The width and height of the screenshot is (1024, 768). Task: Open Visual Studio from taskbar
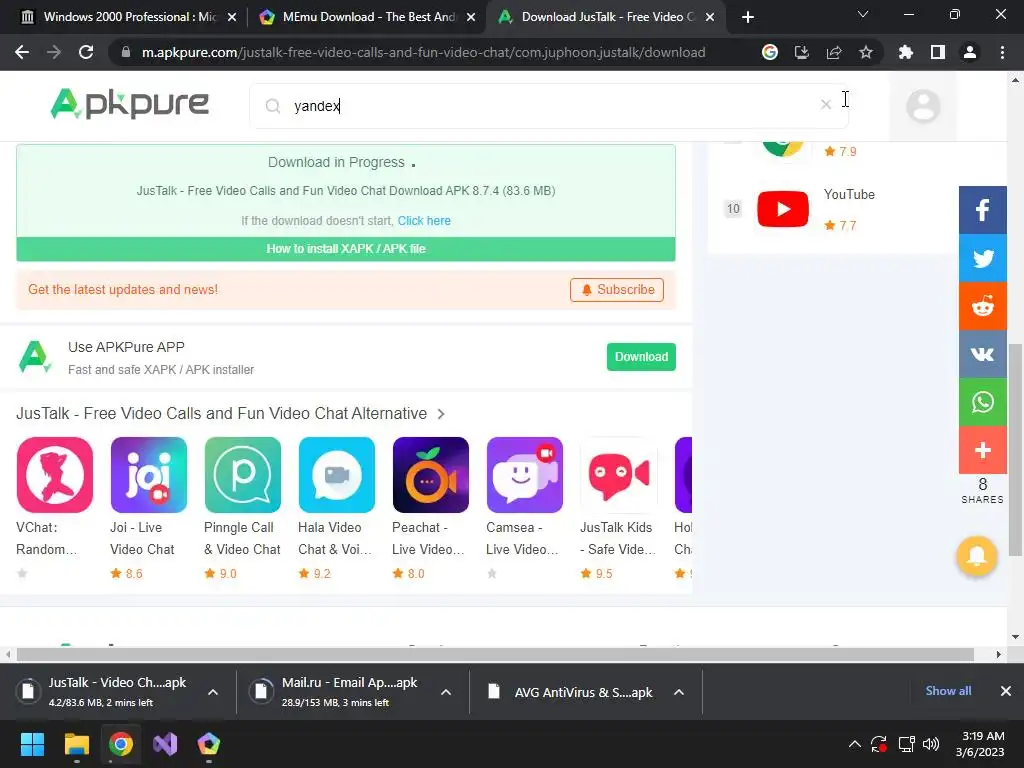pyautogui.click(x=165, y=744)
